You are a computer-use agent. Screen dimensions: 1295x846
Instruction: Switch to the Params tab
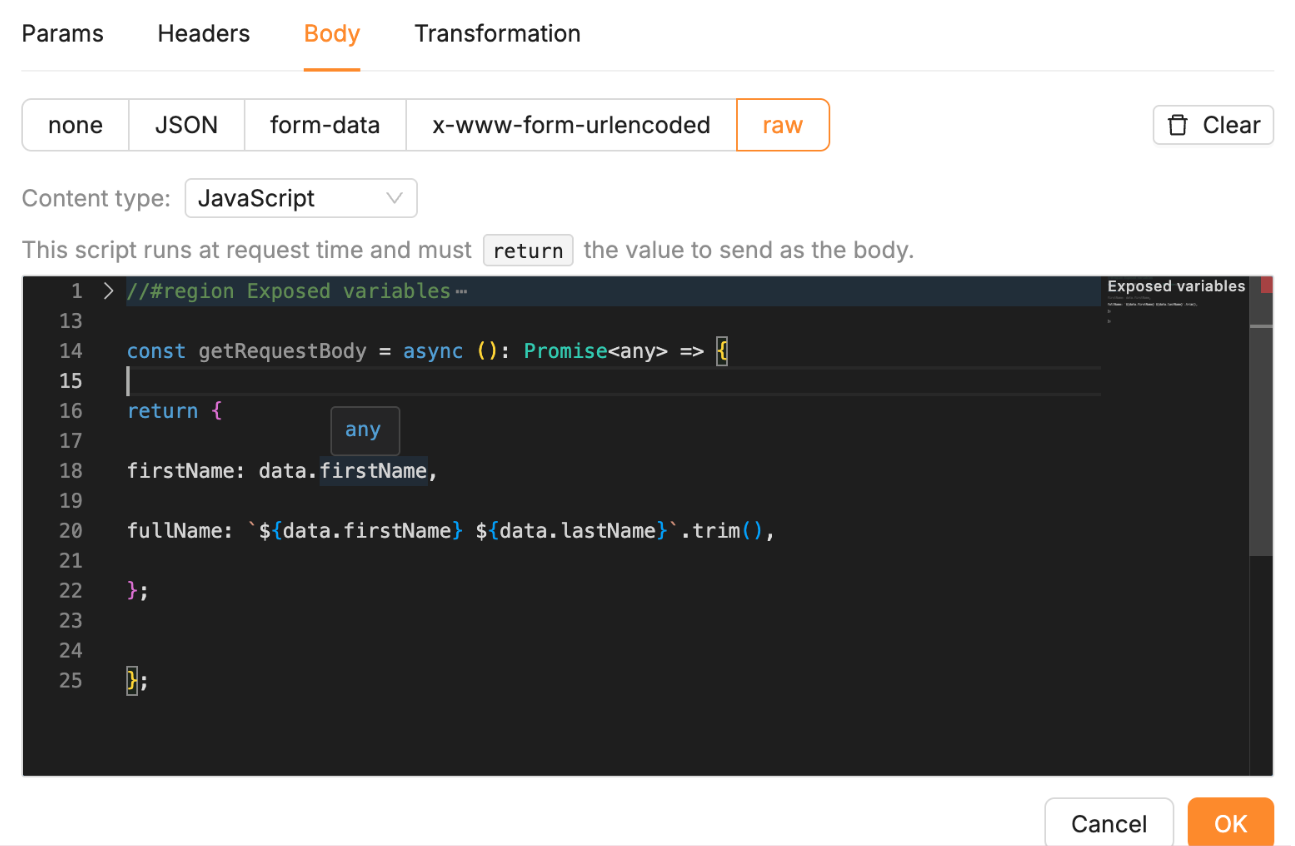coord(62,33)
